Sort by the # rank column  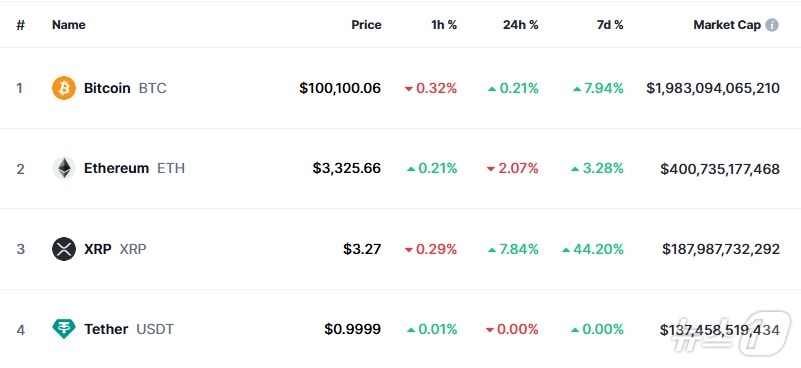pos(20,25)
